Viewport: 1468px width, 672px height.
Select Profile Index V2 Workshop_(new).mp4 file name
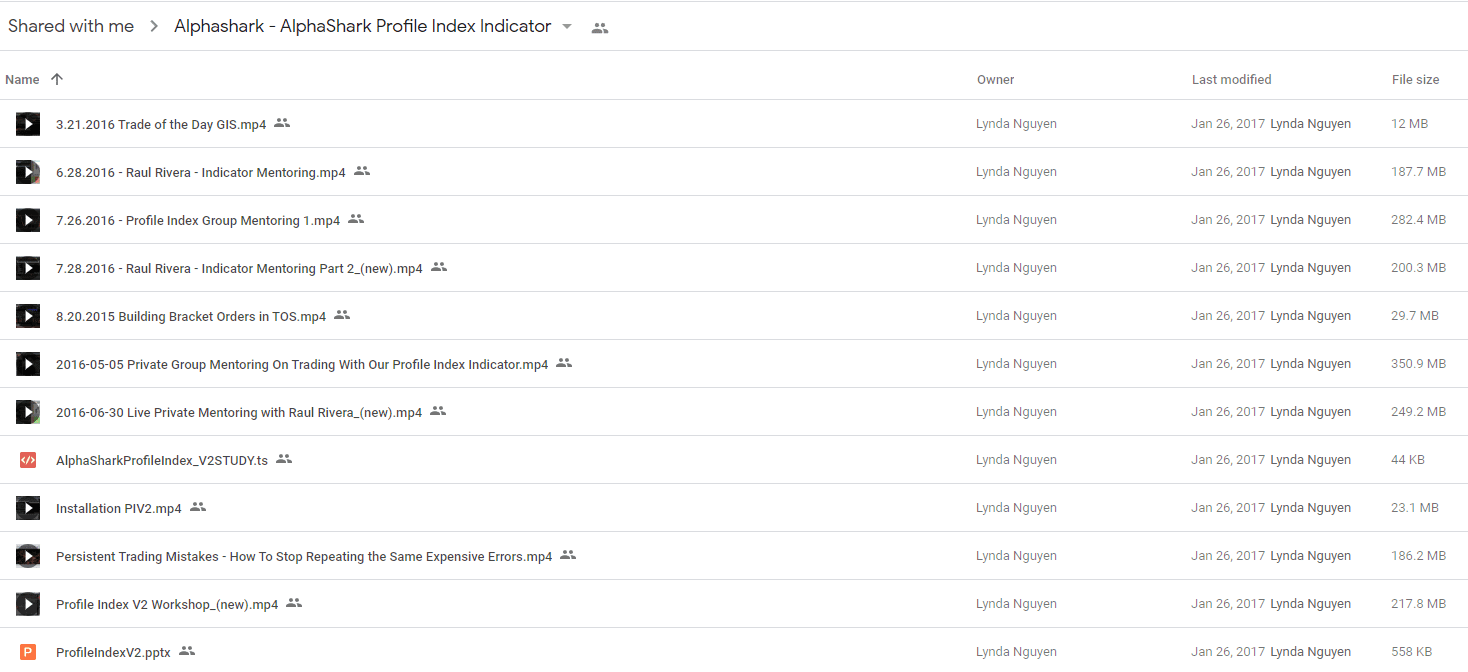[167, 605]
